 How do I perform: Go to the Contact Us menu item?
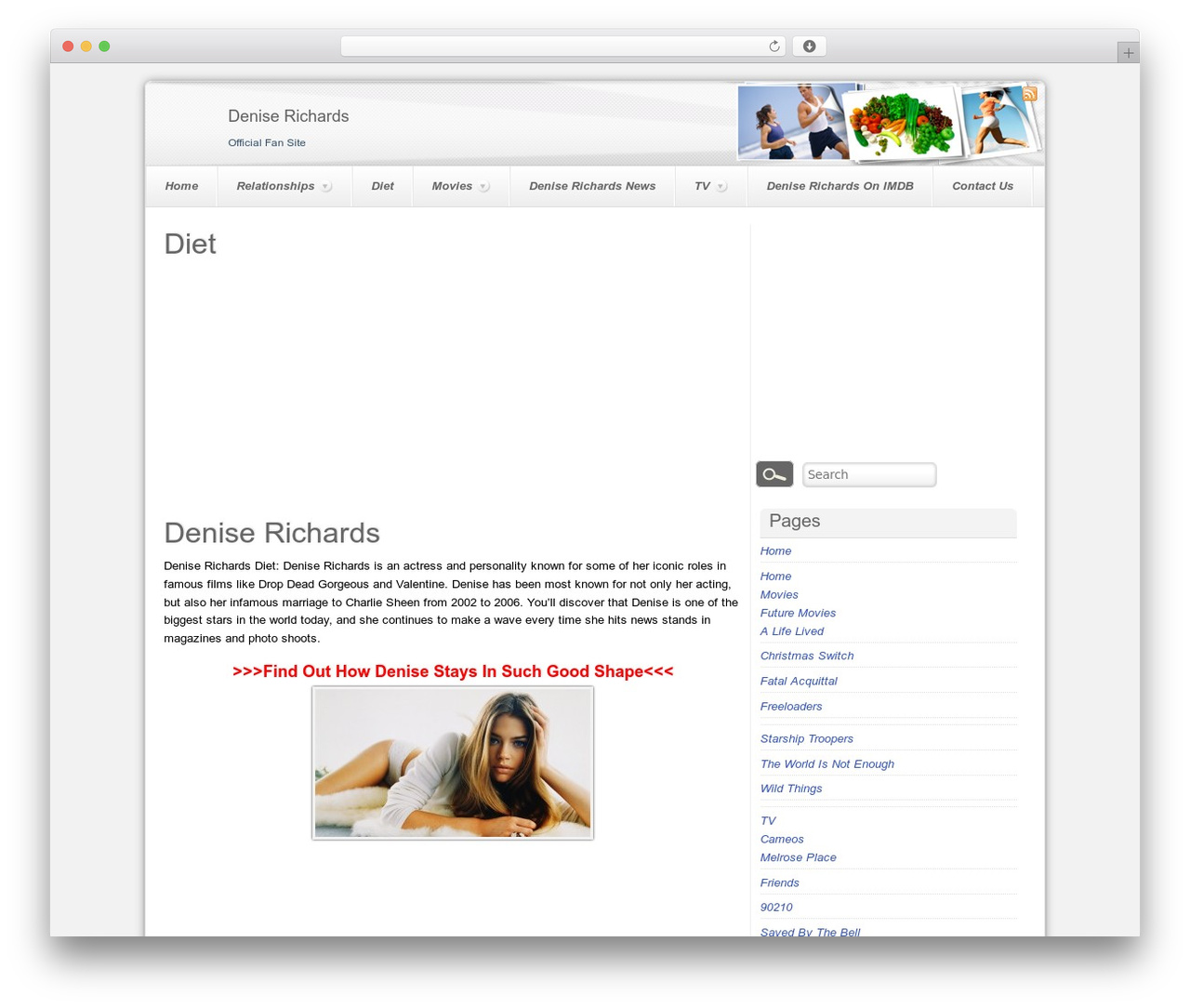tap(982, 186)
